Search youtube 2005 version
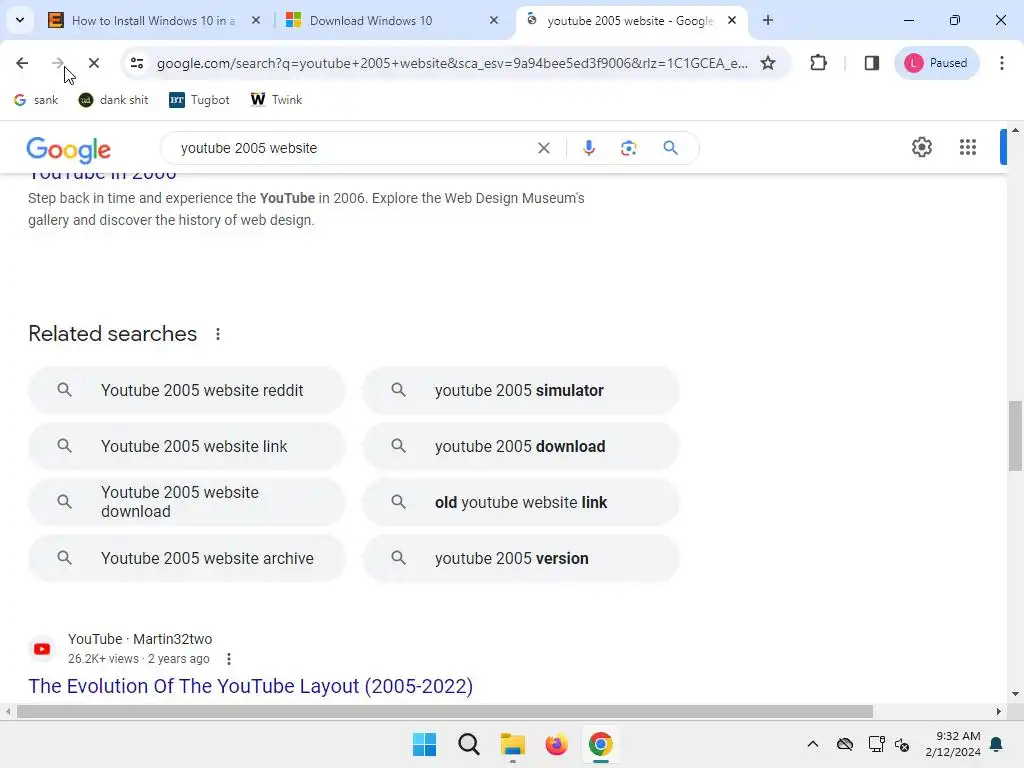The image size is (1024, 768). pyautogui.click(x=521, y=558)
